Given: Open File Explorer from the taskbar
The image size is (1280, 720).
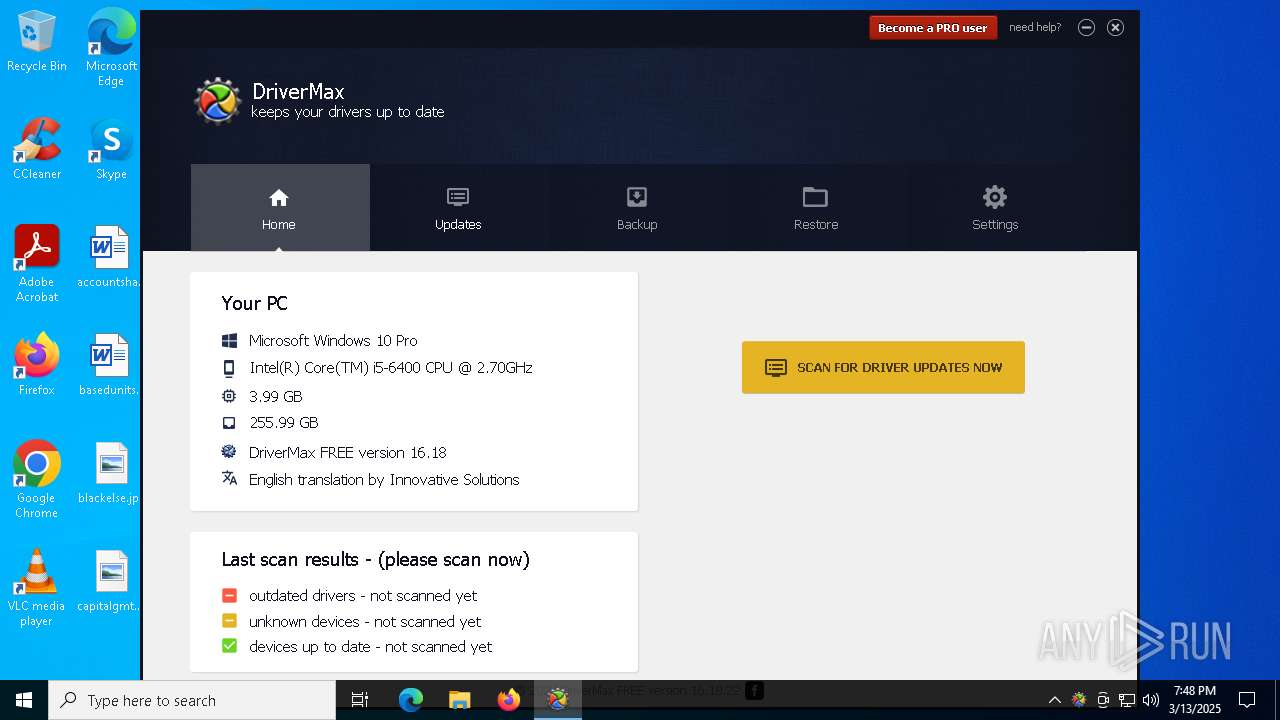Looking at the screenshot, I should click(459, 700).
